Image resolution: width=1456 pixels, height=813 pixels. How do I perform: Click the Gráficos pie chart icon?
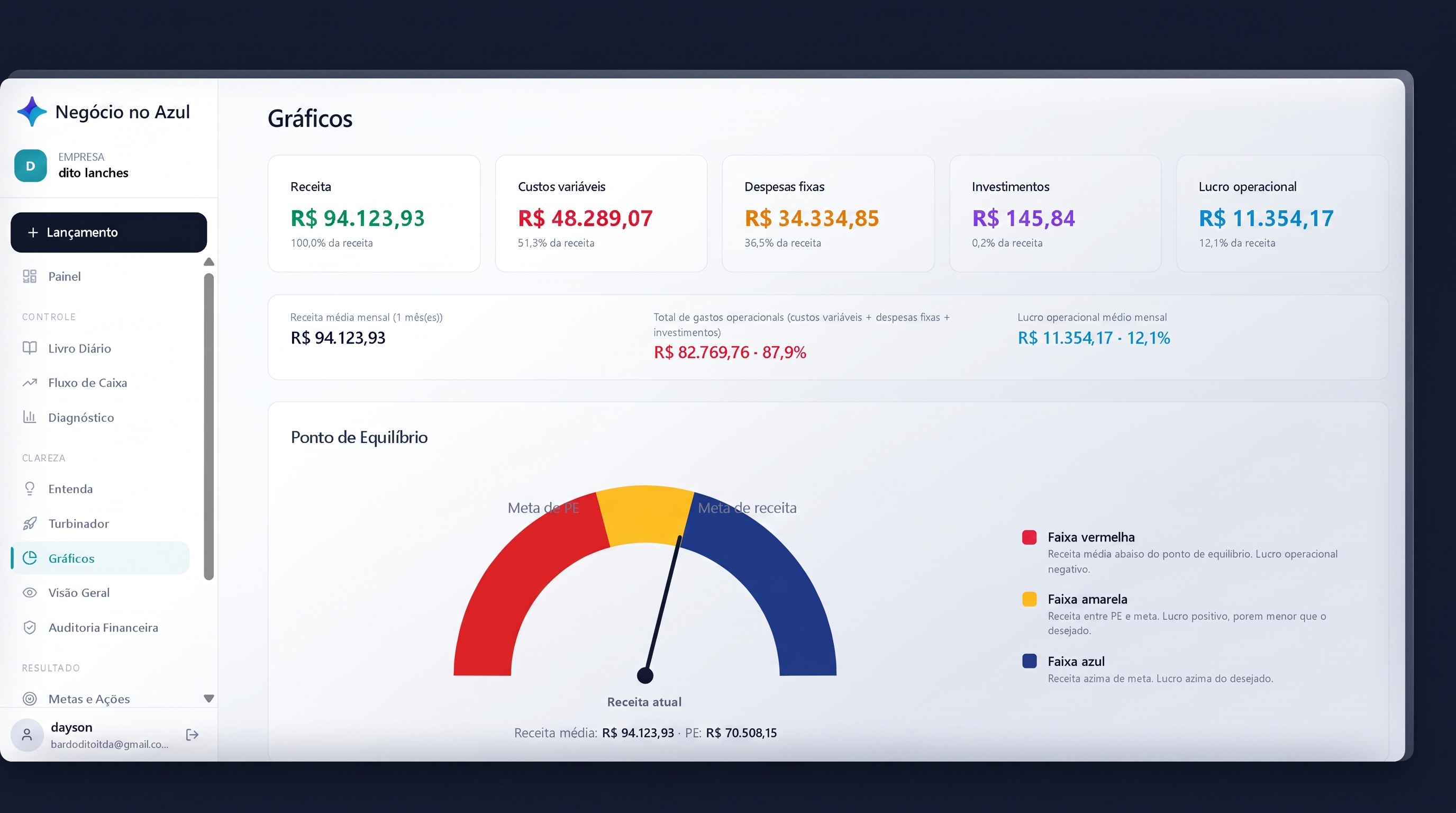(30, 558)
